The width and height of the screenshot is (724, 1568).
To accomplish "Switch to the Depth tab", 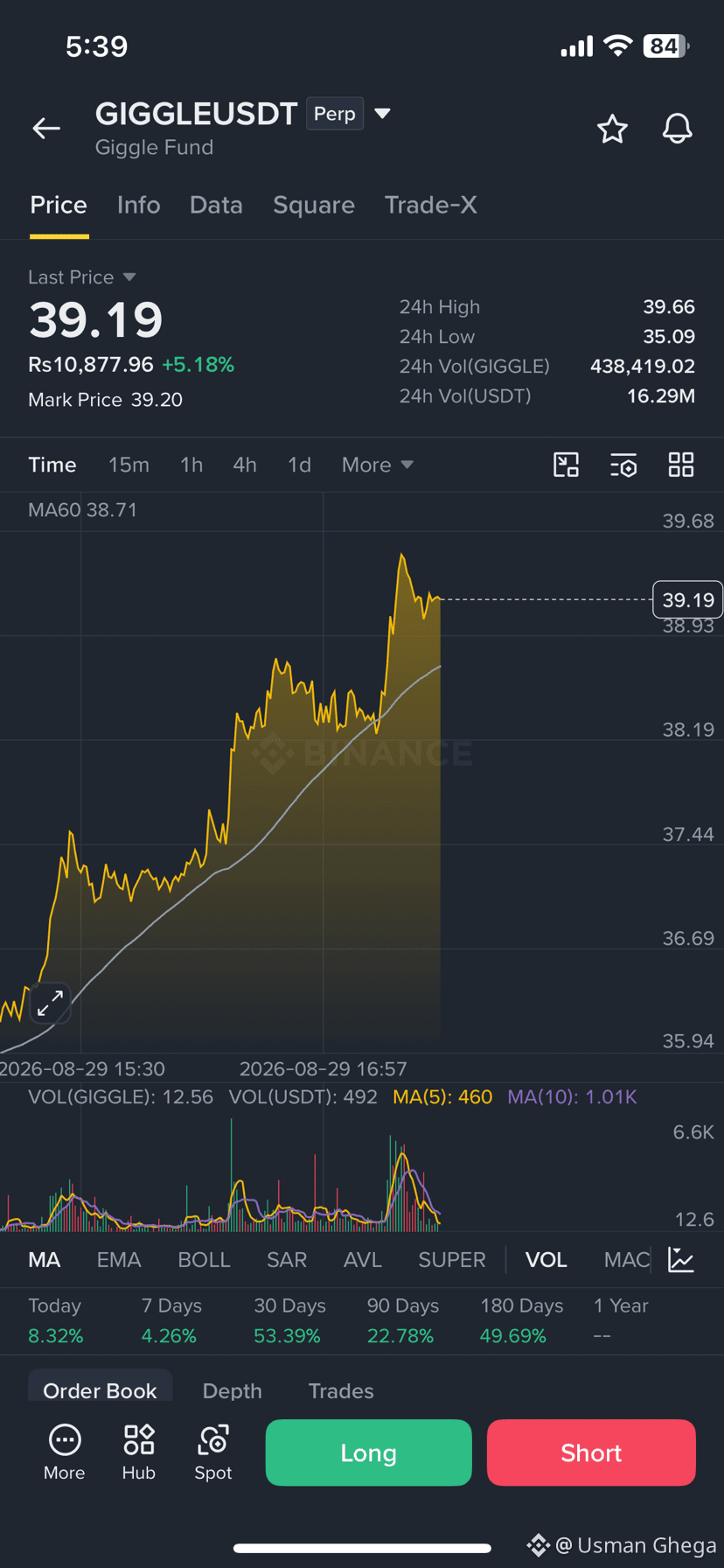I will [233, 1390].
